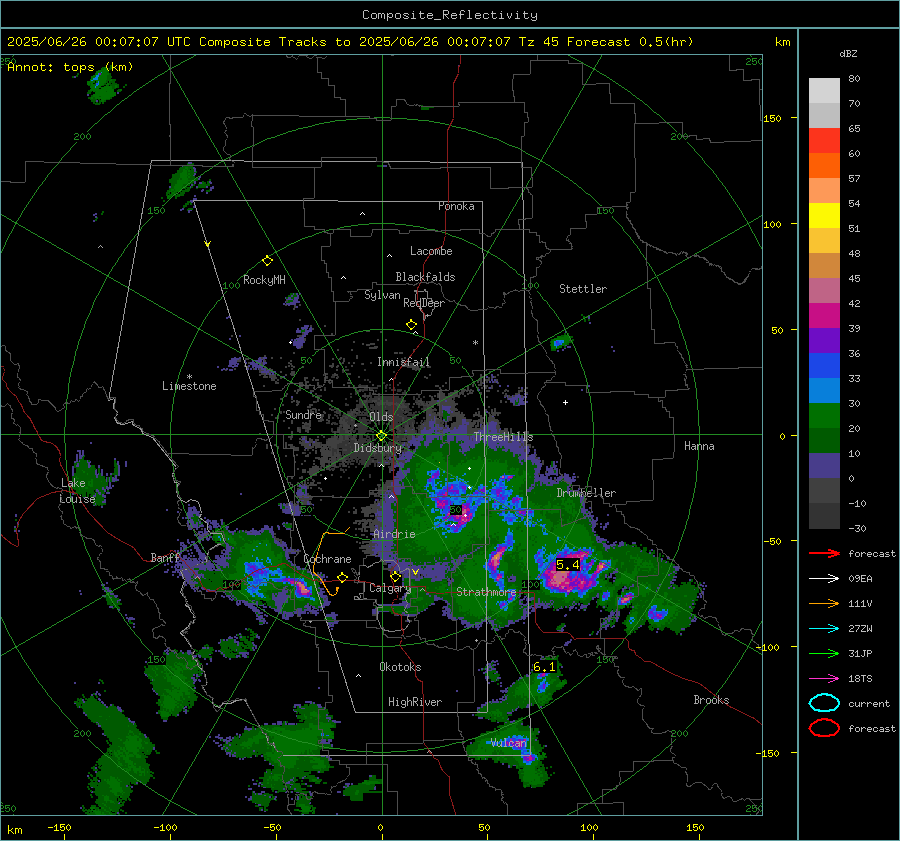Click the red forecast ellipse legend icon

(824, 728)
